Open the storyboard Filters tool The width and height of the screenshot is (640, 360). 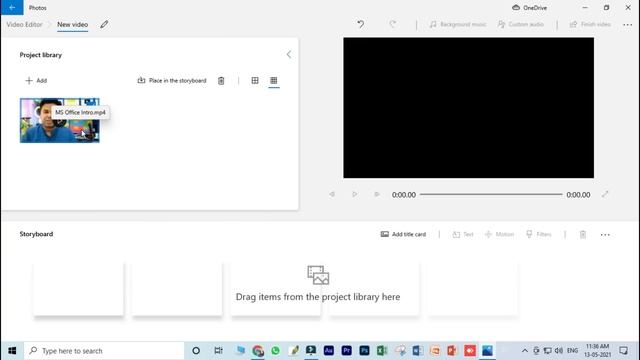click(x=539, y=234)
